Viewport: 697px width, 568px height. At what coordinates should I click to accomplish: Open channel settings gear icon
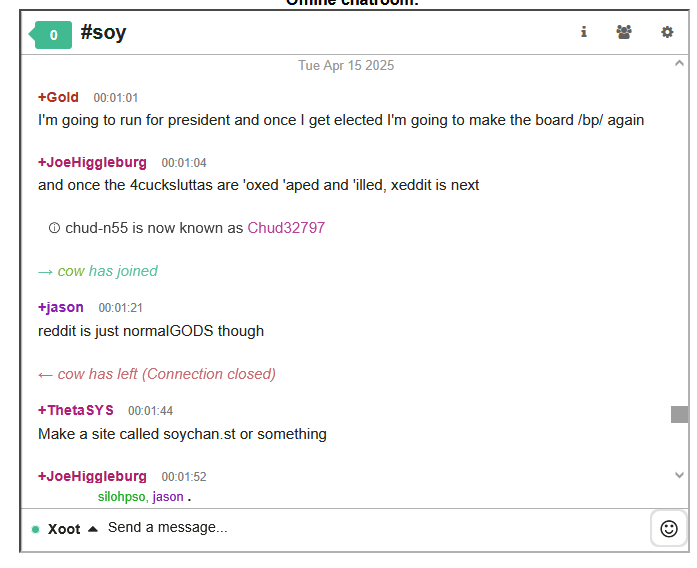667,32
